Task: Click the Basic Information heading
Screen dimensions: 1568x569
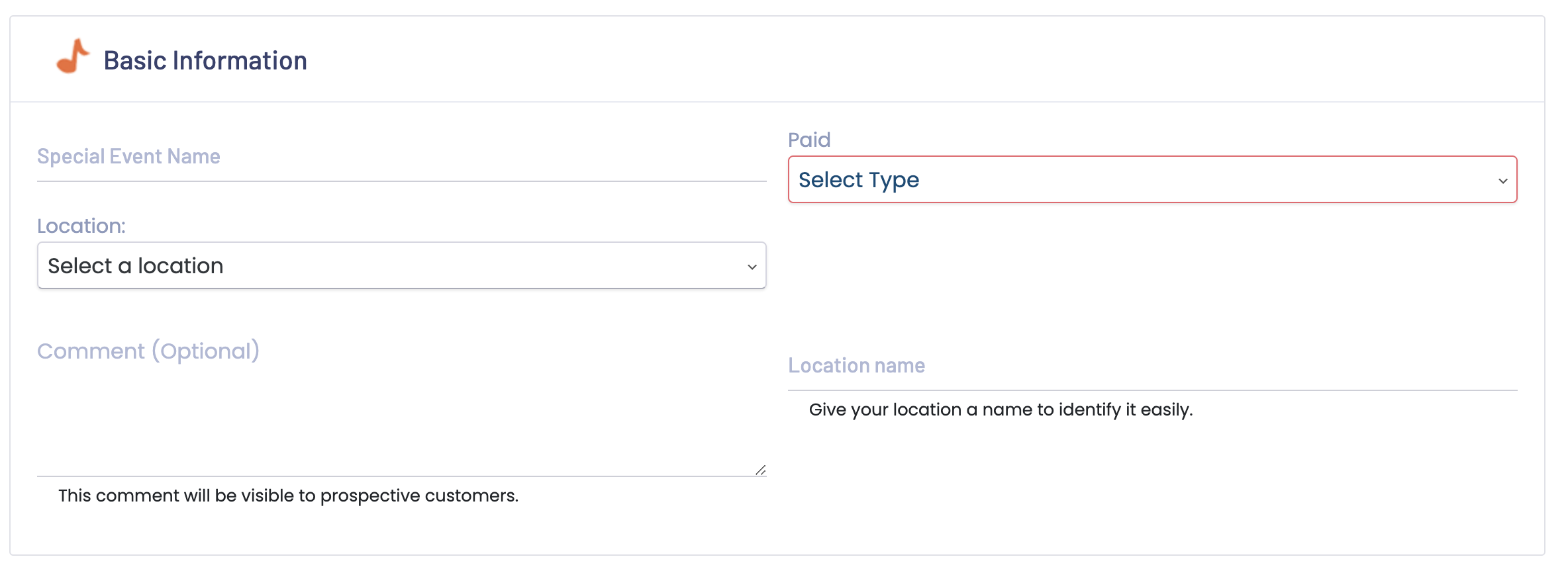Action: coord(205,60)
